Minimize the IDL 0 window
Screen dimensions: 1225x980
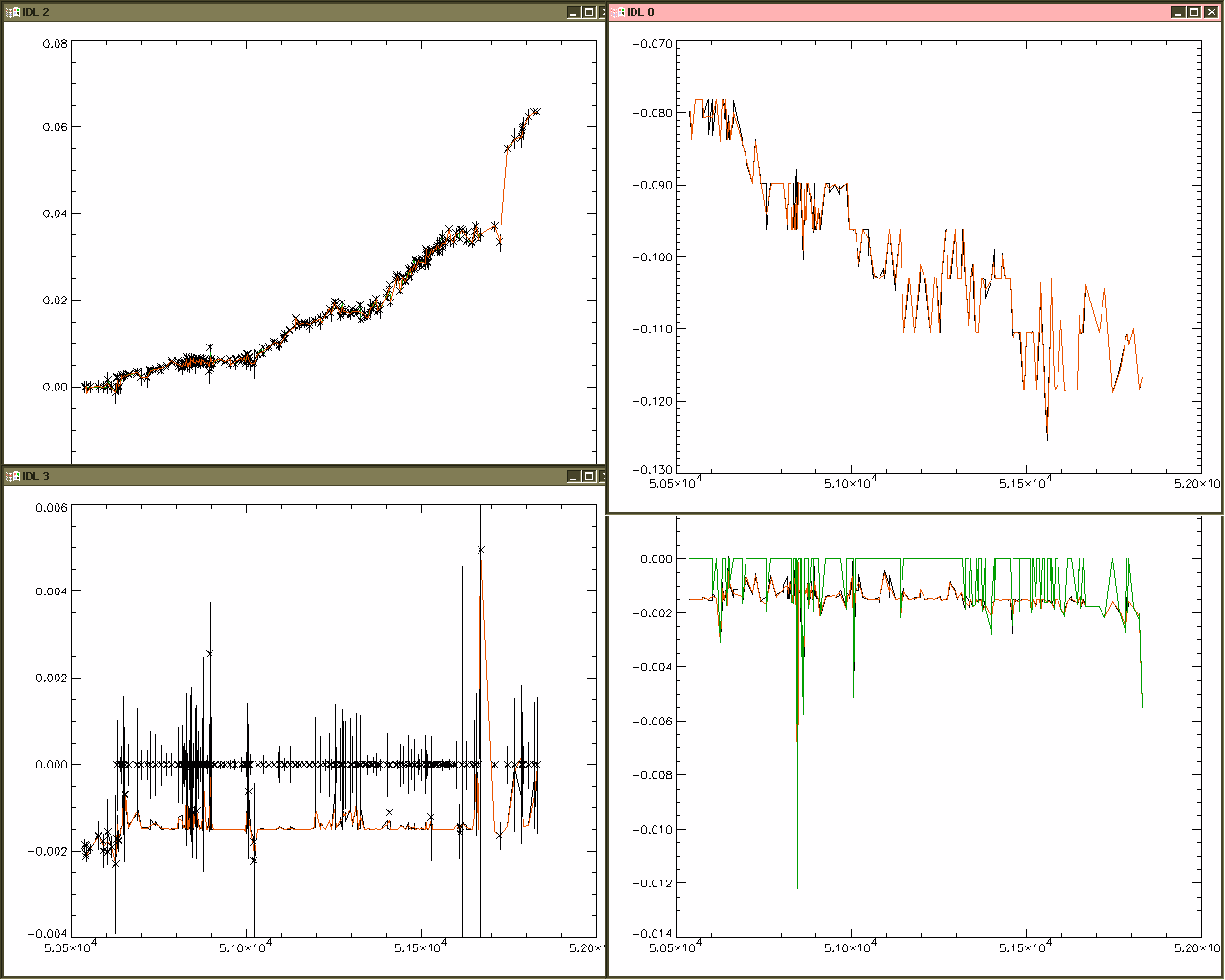pos(1177,12)
